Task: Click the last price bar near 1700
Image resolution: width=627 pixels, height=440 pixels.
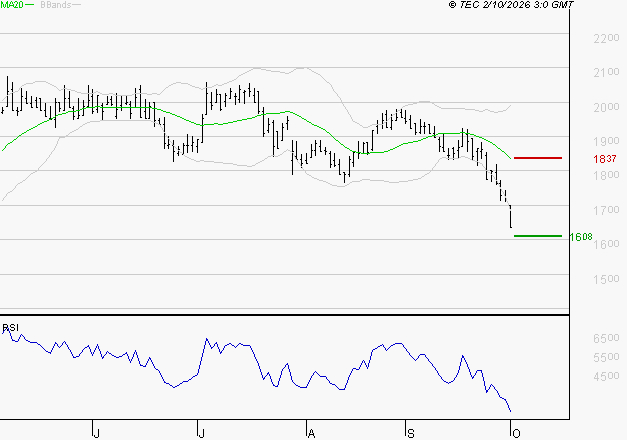Action: (511, 217)
